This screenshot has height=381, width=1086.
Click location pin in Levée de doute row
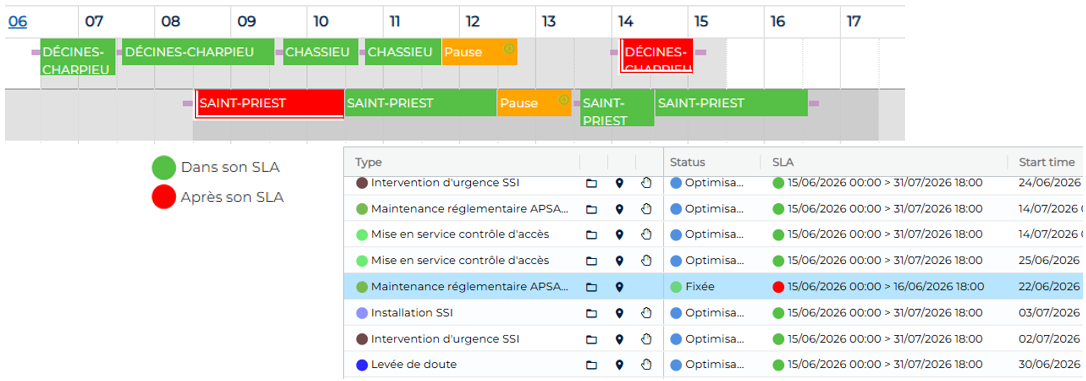point(619,365)
